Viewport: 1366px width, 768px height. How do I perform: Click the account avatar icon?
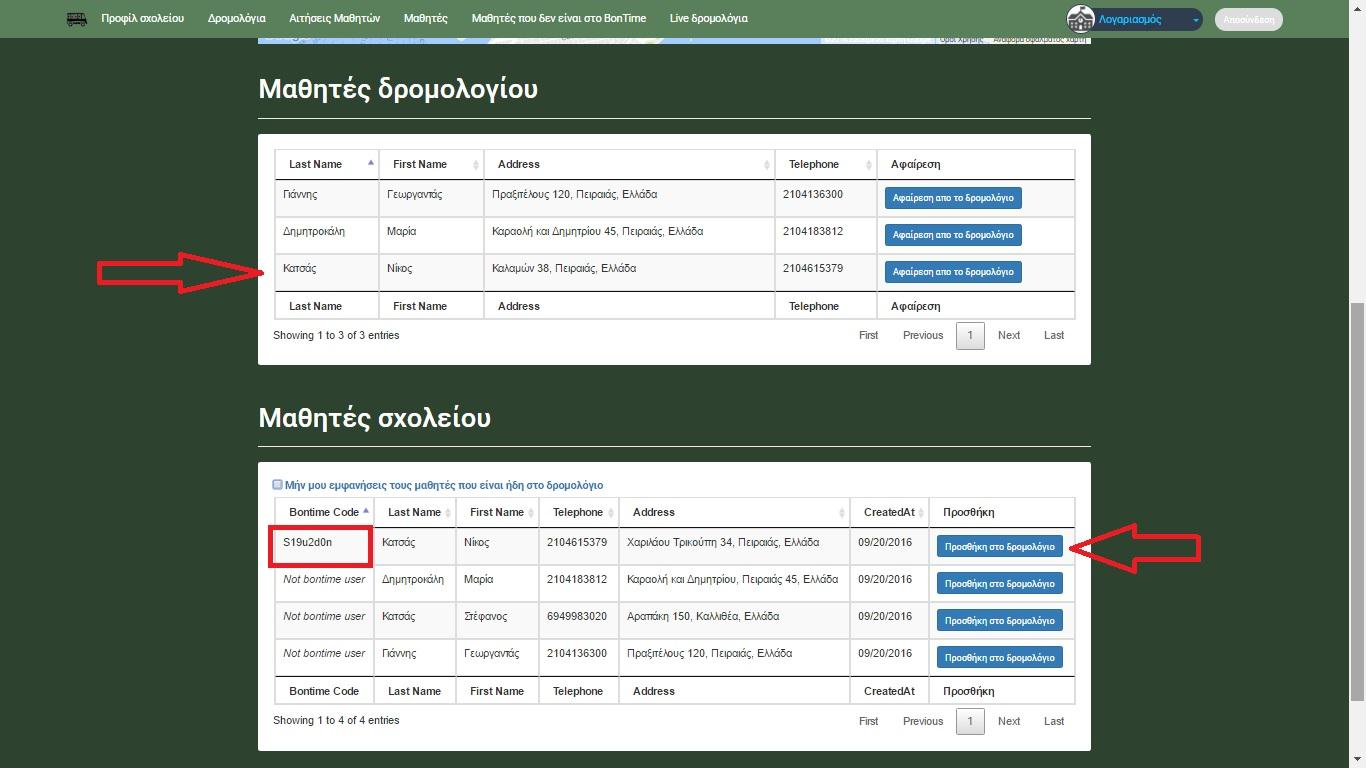click(1080, 19)
